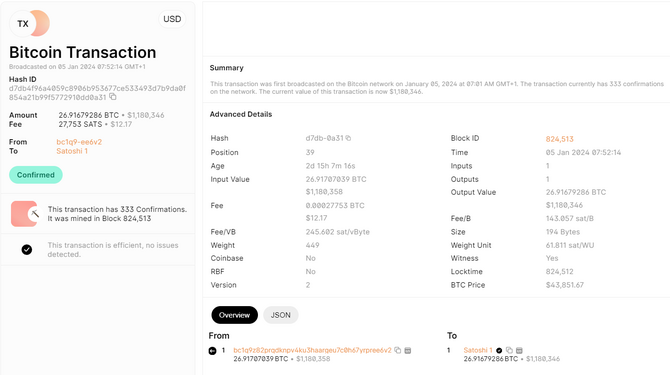Switch to the Overview tab

[x=235, y=315]
